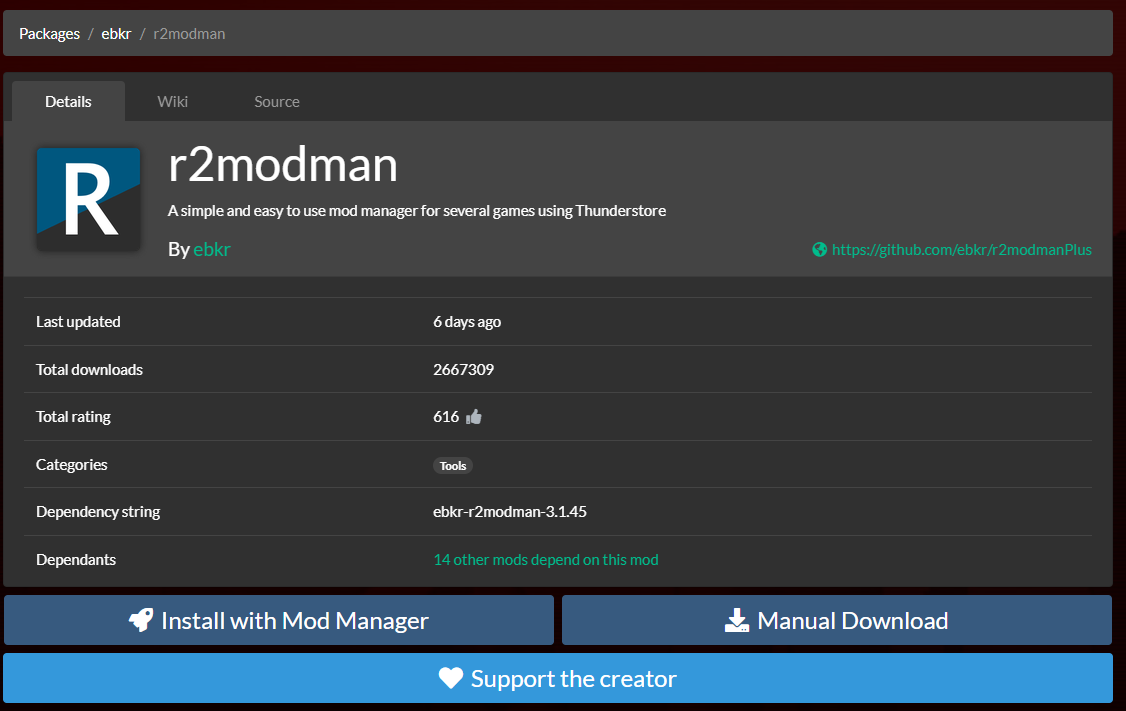This screenshot has height=711, width=1126.
Task: Open ebkr in the breadcrumb
Action: 116,34
